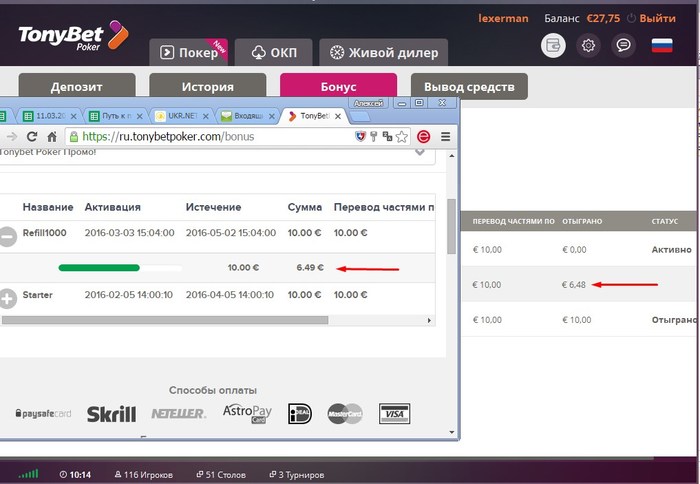
Task: Switch to the Депозит tab
Action: 77,86
